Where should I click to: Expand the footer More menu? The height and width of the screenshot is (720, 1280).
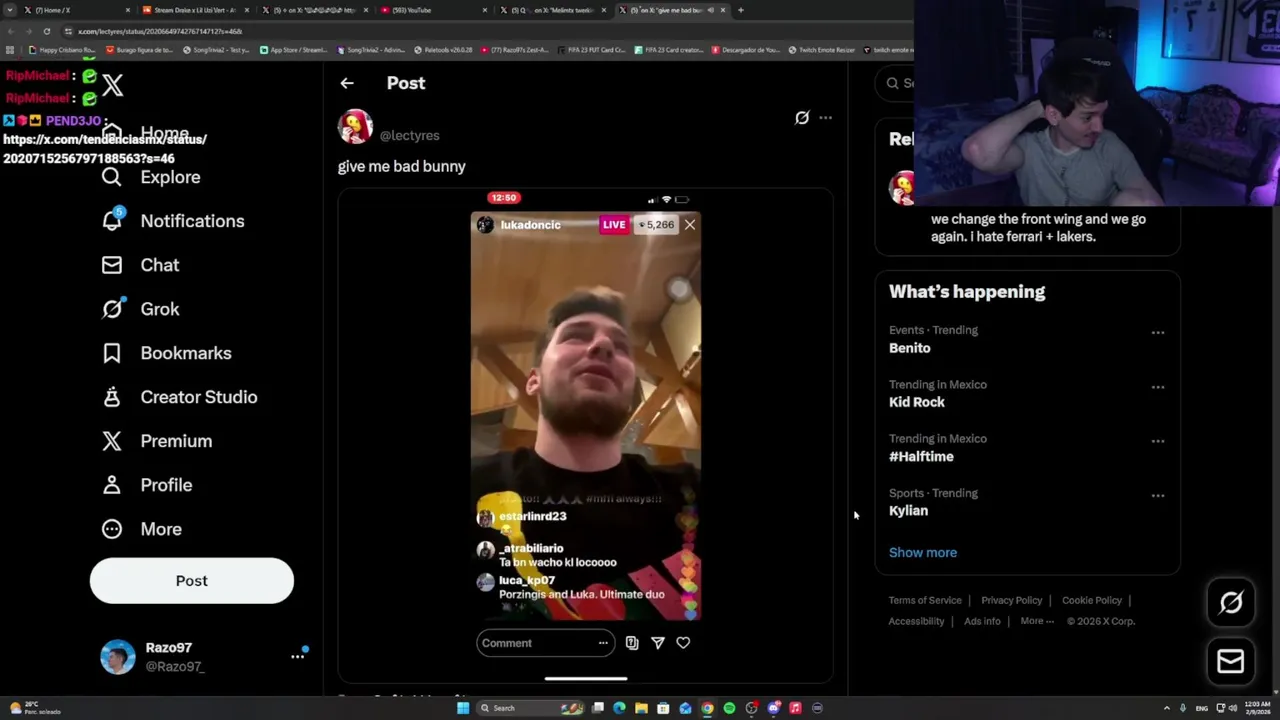1037,621
